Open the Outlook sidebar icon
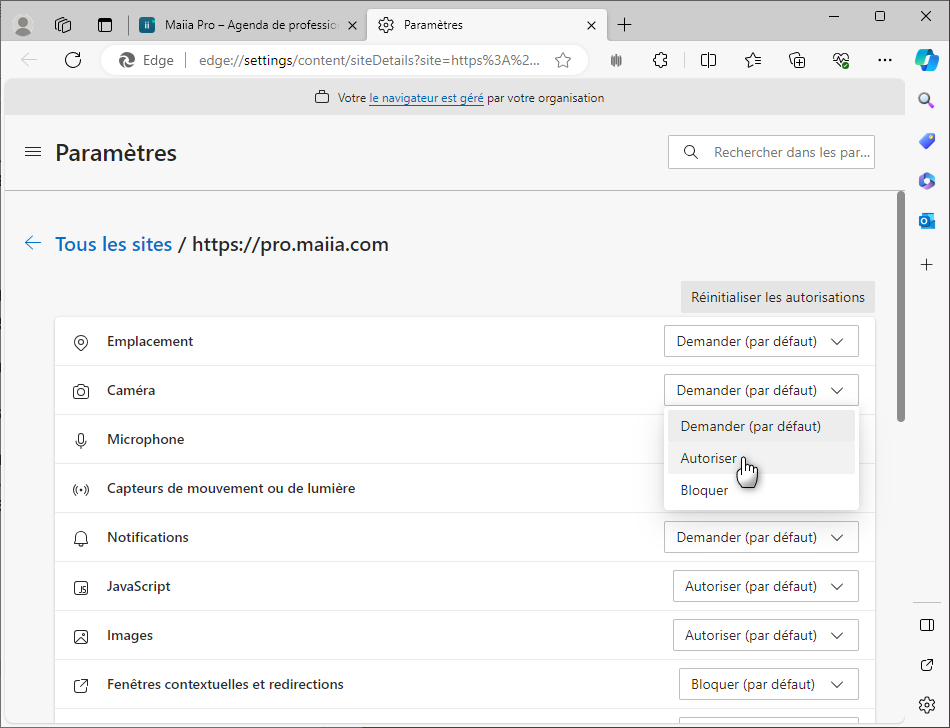The width and height of the screenshot is (950, 728). [x=926, y=220]
